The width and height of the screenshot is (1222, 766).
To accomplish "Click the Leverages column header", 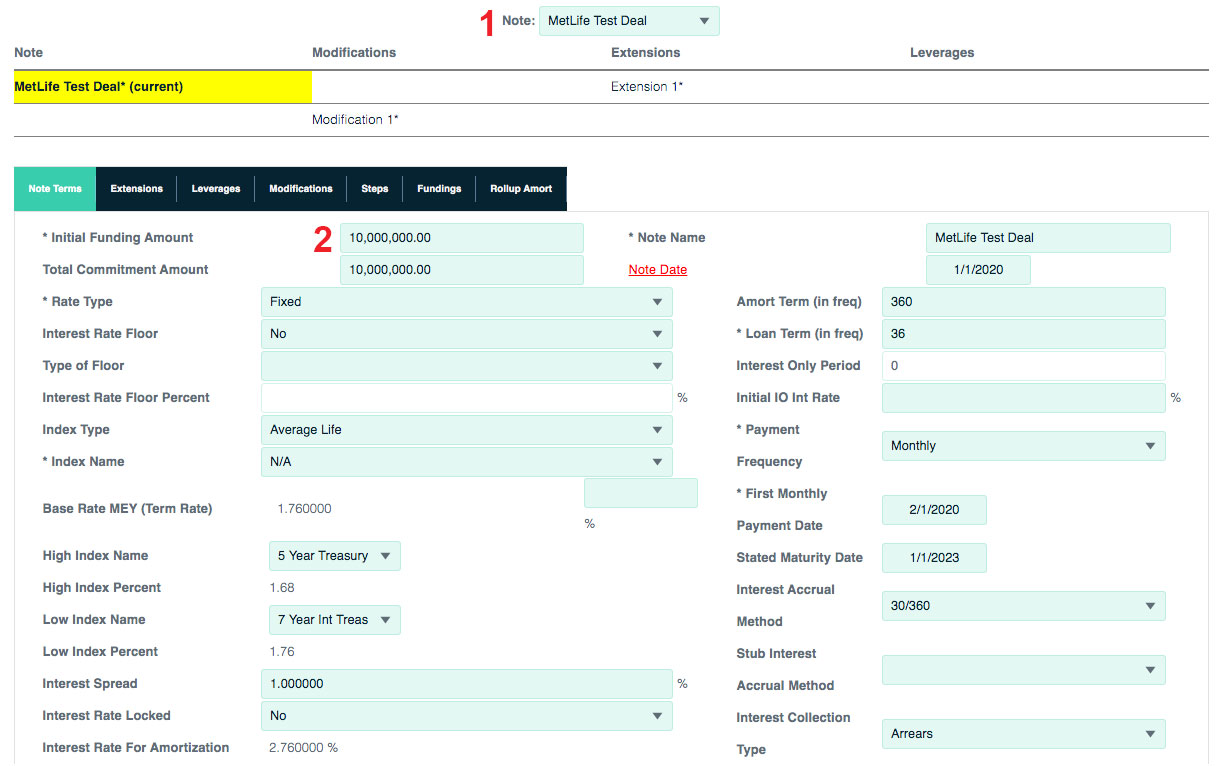I will (x=942, y=53).
